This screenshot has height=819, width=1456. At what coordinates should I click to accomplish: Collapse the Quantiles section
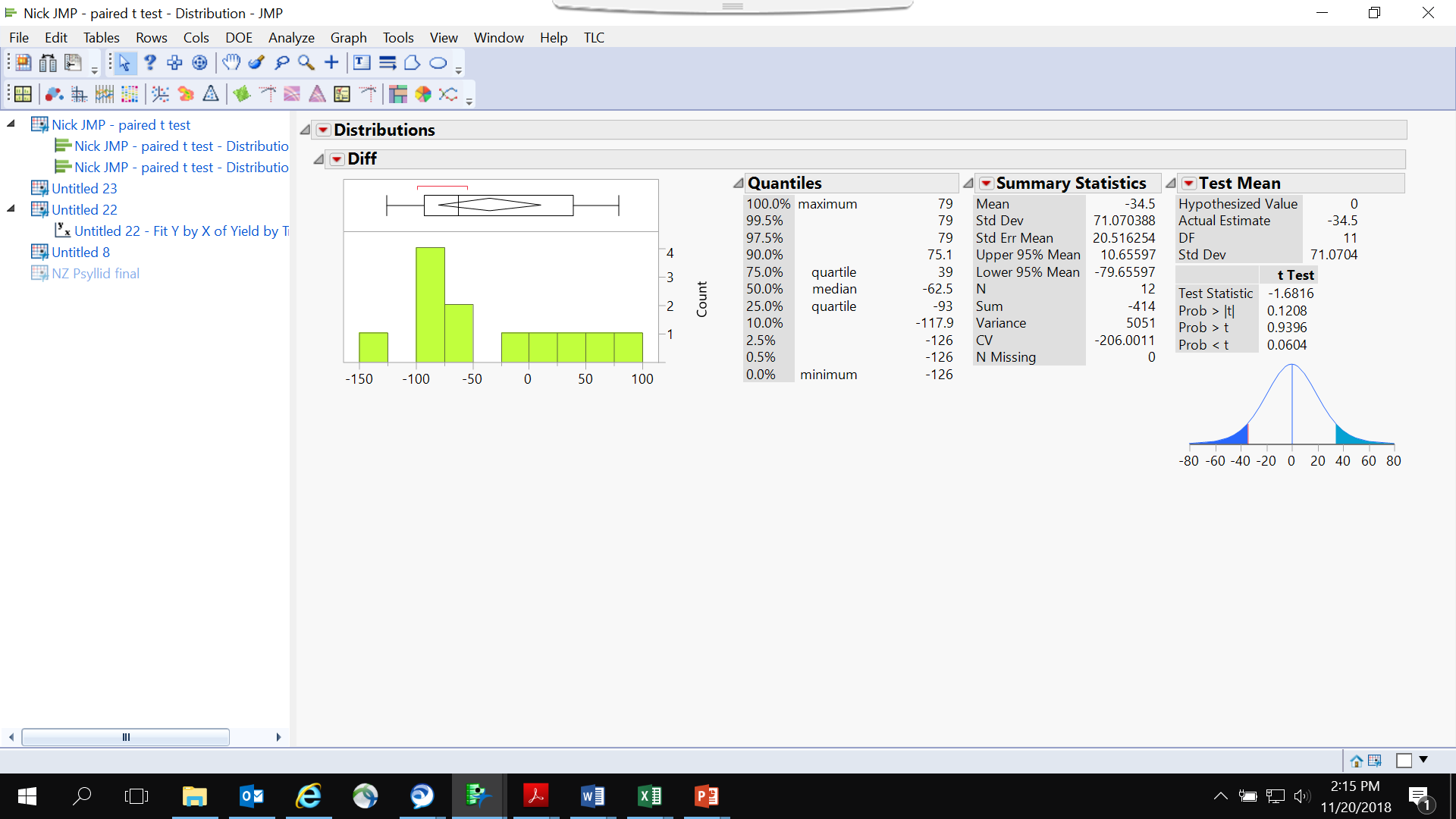(x=738, y=184)
